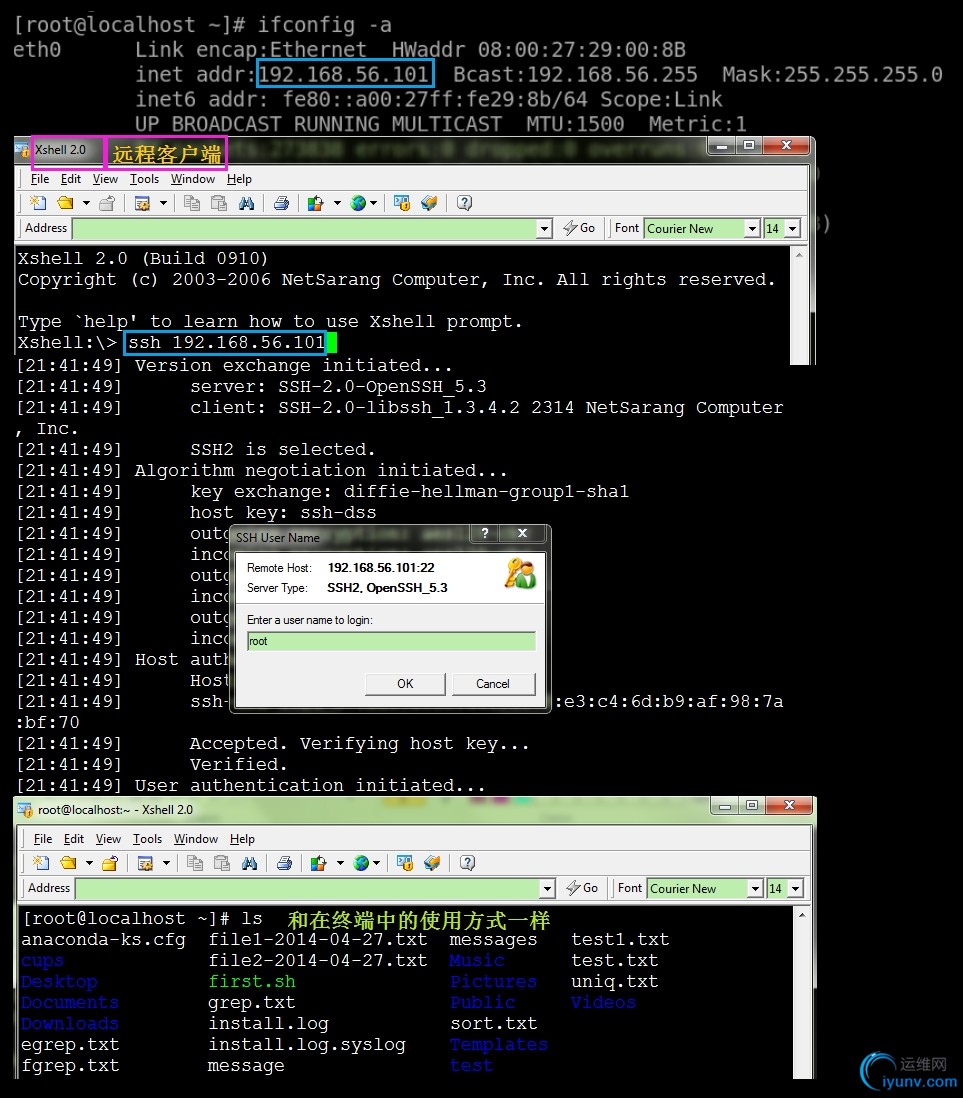
Task: Click New session icon in upper Xshell window
Action: coord(38,203)
